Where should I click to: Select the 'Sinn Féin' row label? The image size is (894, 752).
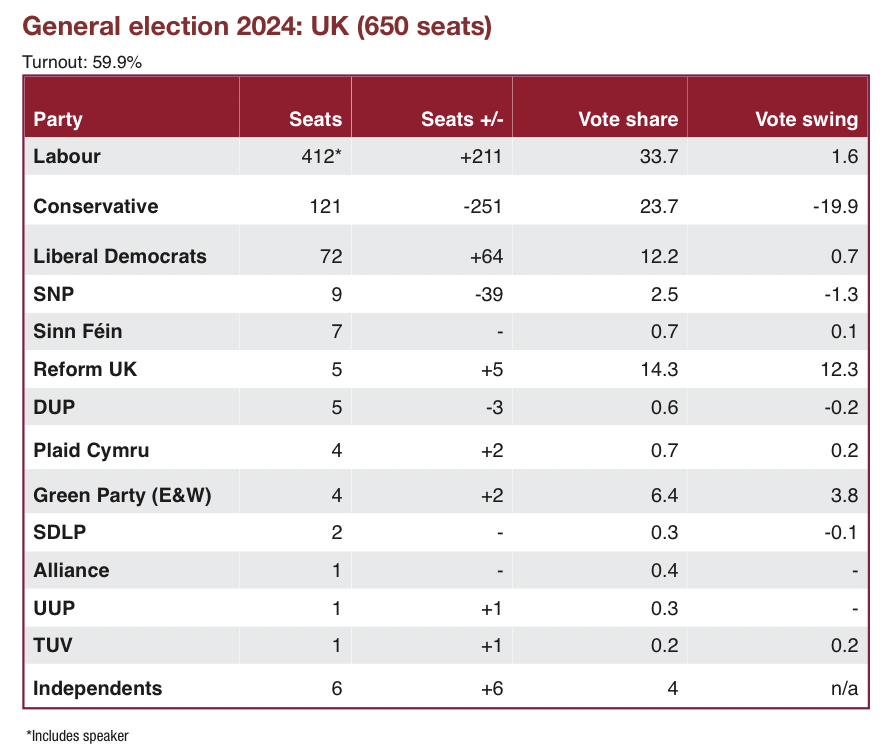pyautogui.click(x=78, y=331)
